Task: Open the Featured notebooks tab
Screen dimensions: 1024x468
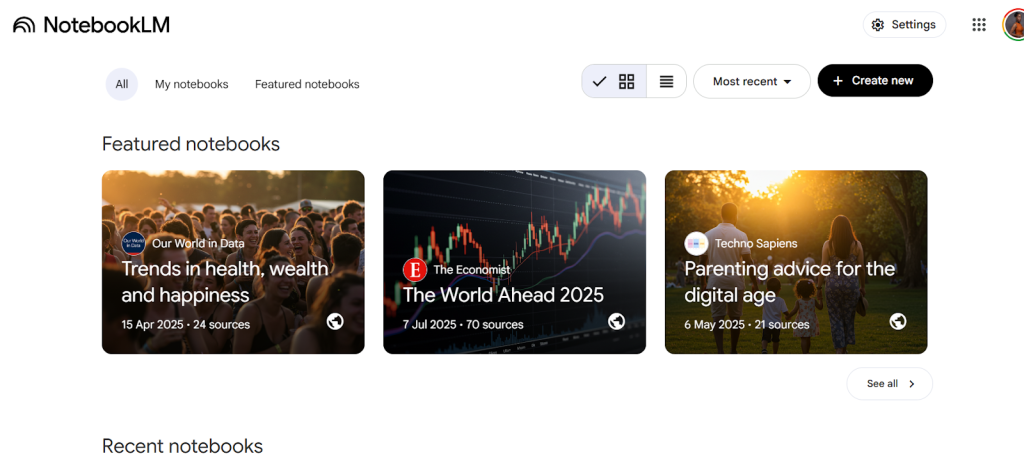Action: point(307,84)
